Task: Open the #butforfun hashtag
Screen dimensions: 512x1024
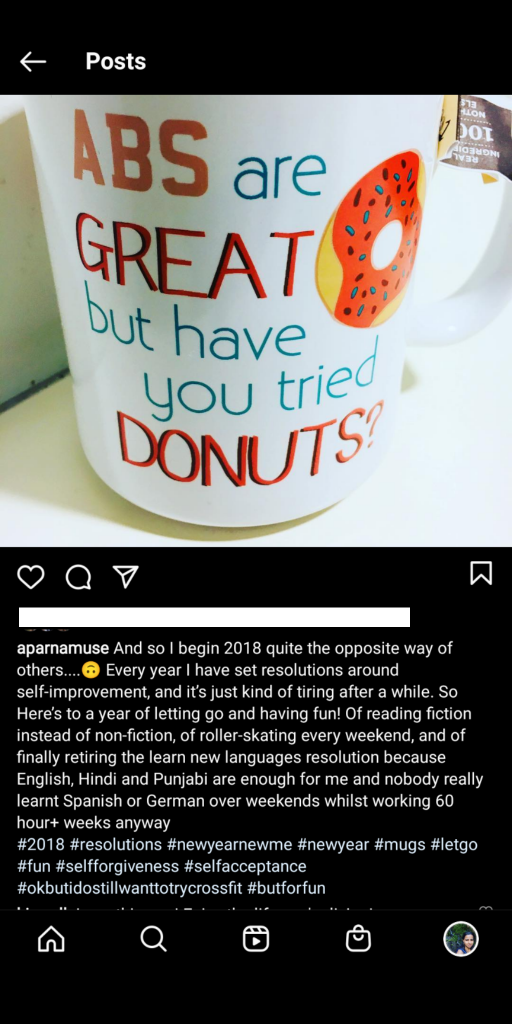Action: [286, 888]
